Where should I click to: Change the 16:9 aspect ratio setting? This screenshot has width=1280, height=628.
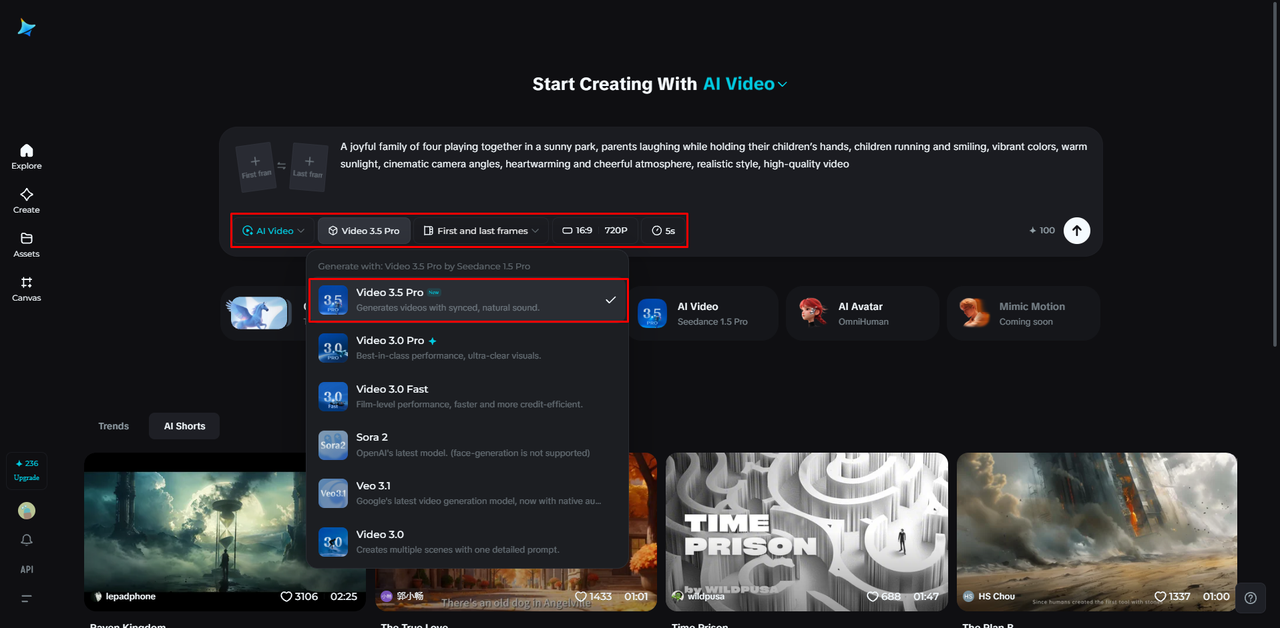tap(577, 231)
